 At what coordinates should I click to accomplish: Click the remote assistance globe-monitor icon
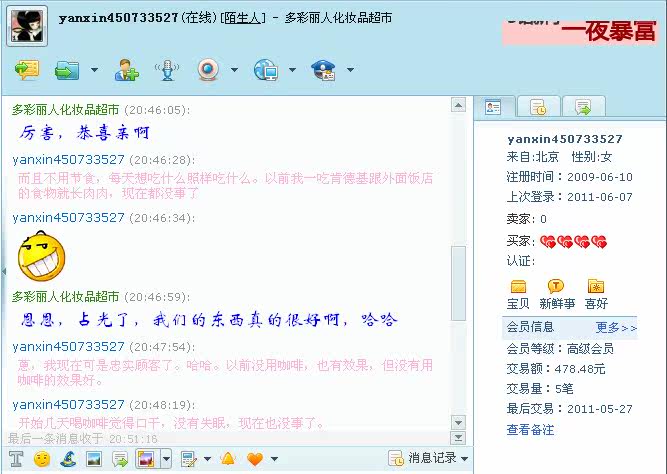tap(266, 70)
